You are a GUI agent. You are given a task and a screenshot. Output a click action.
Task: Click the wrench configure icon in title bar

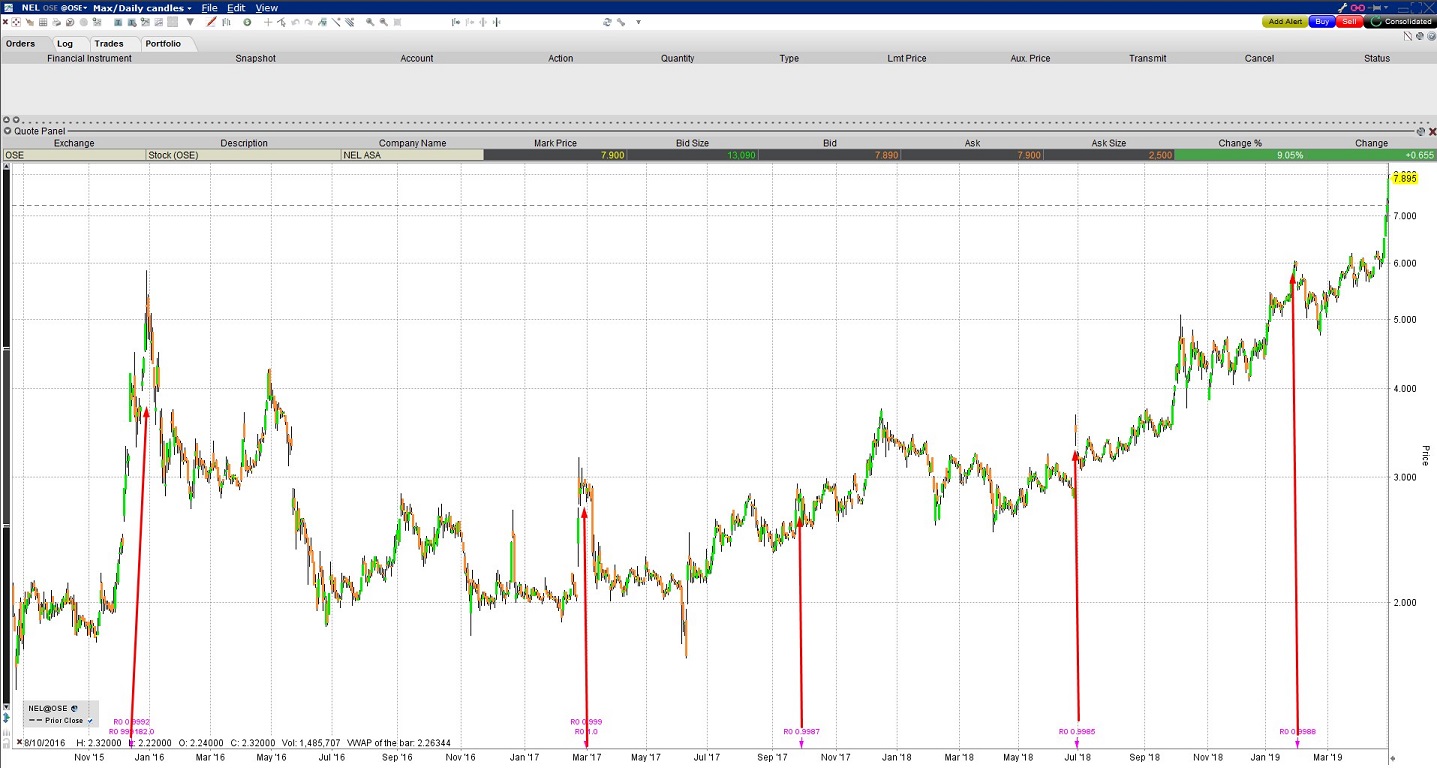tap(1342, 7)
